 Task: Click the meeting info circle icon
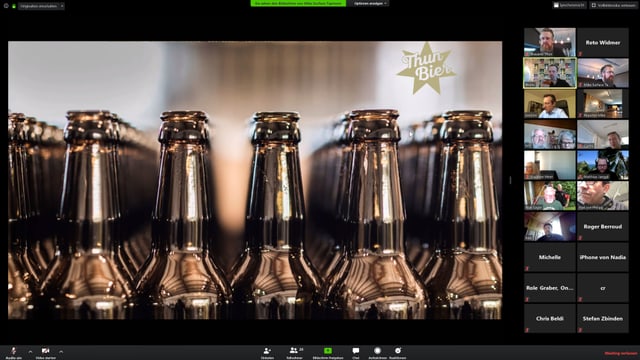click(6, 6)
